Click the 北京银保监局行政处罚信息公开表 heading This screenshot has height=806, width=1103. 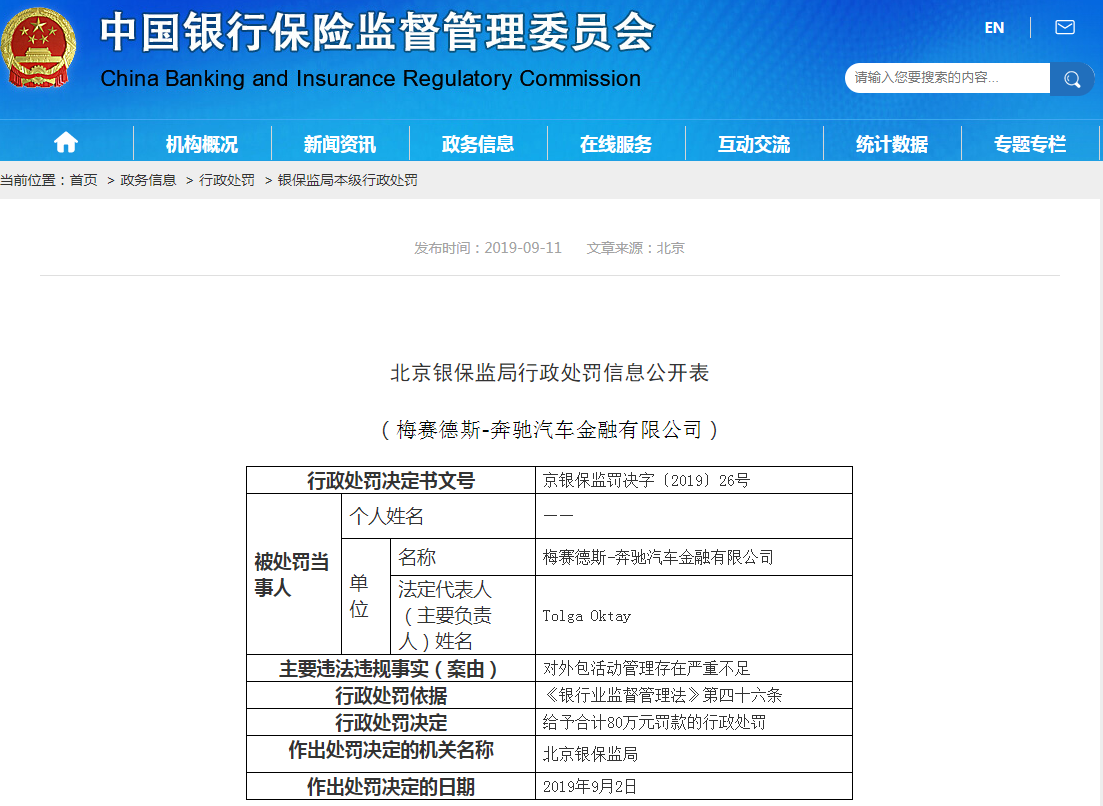click(x=549, y=373)
